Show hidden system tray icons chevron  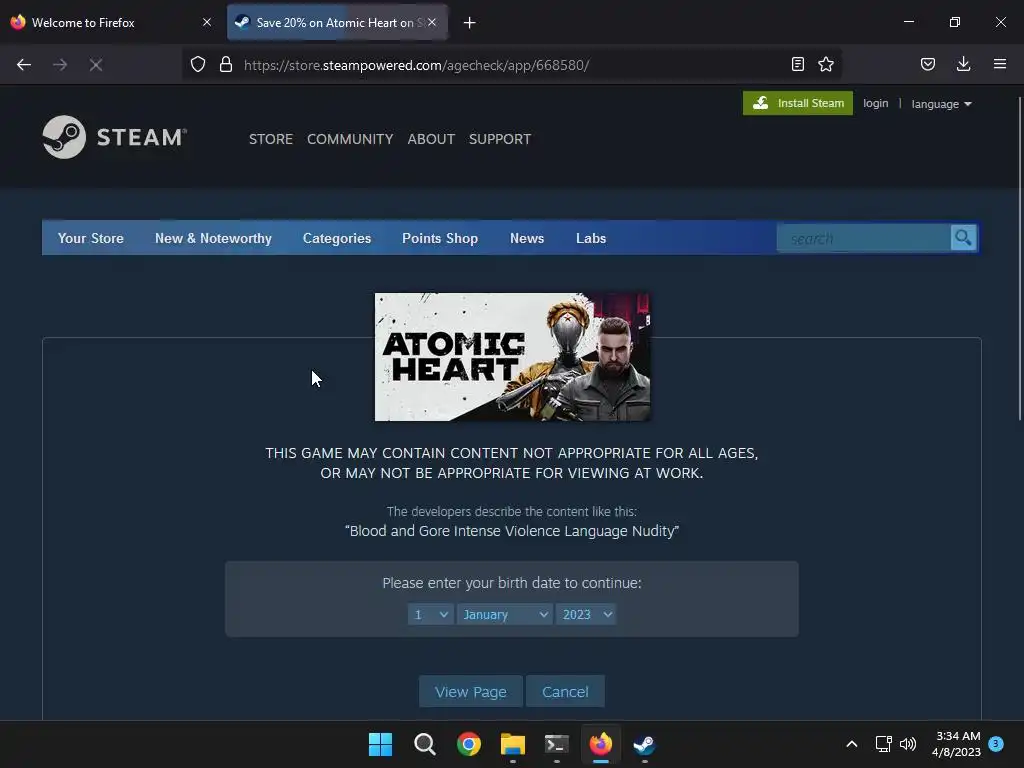(x=852, y=744)
